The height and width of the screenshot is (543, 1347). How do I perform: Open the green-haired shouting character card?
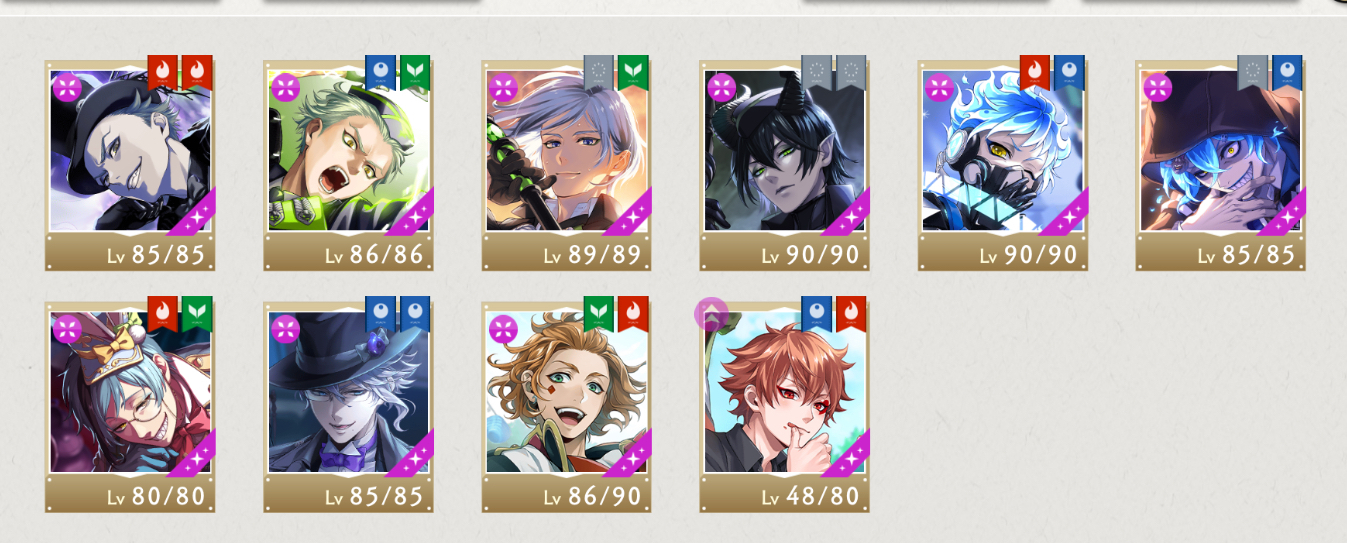click(348, 165)
